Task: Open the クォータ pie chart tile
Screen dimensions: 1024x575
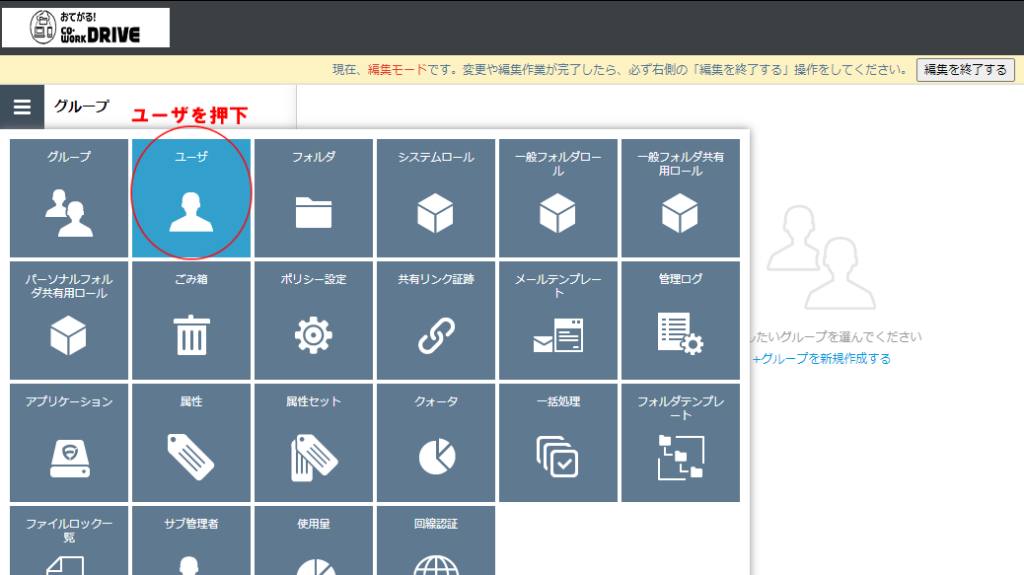Action: tap(436, 442)
